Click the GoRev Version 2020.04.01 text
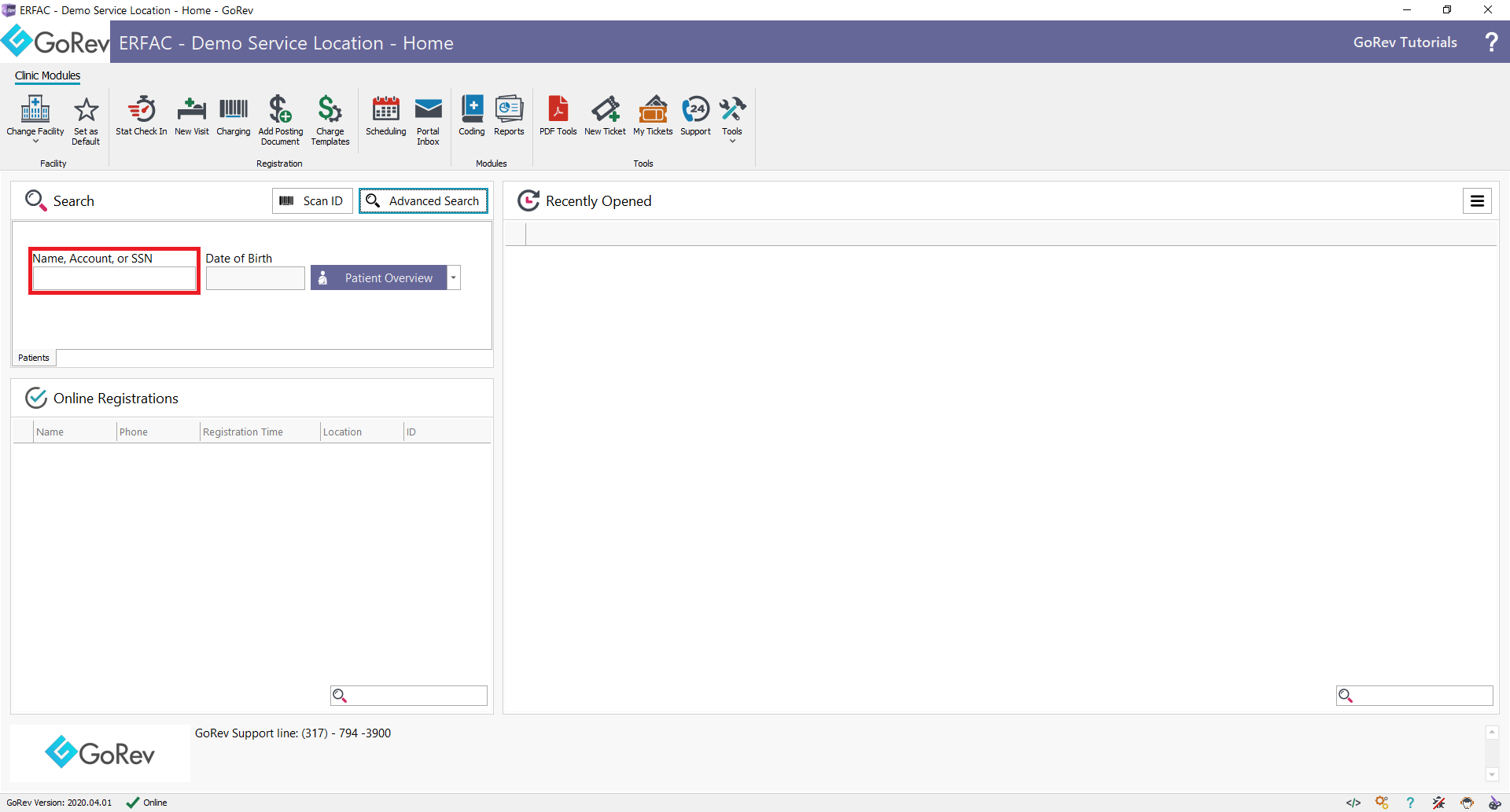The height and width of the screenshot is (812, 1510). (59, 803)
